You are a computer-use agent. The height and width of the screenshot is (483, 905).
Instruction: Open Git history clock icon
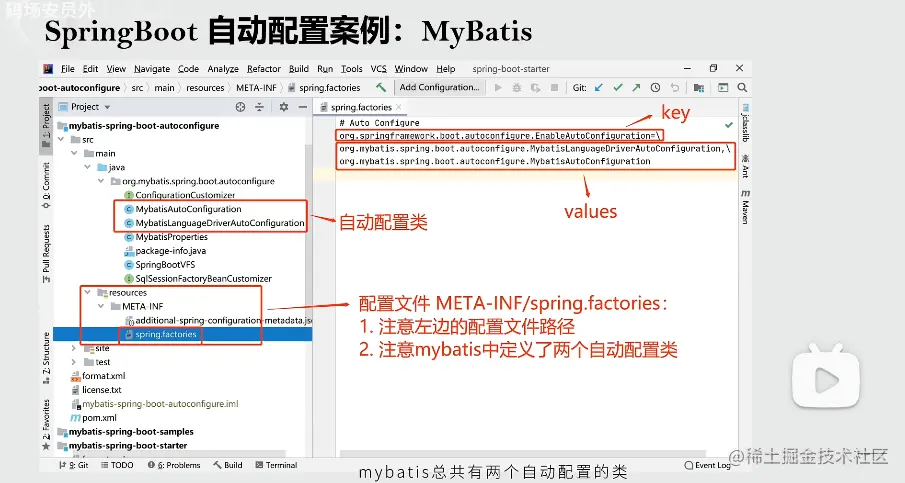point(655,88)
